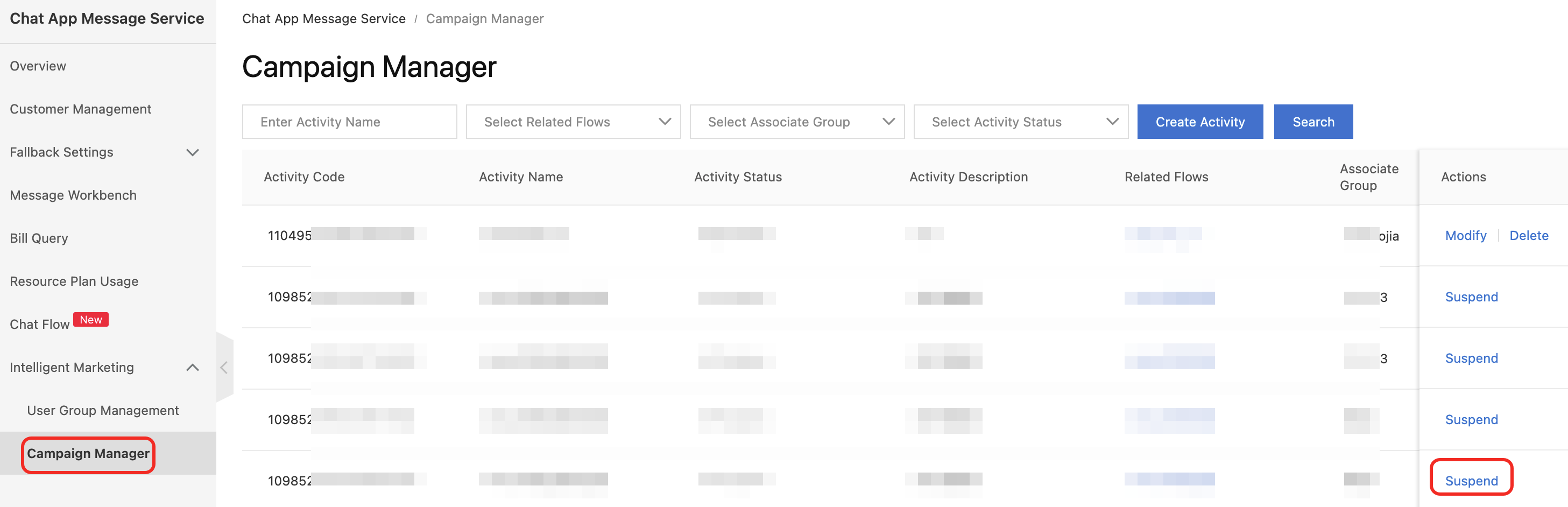This screenshot has width=1568, height=507.
Task: Type in the Enter Activity Name field
Action: (x=349, y=122)
